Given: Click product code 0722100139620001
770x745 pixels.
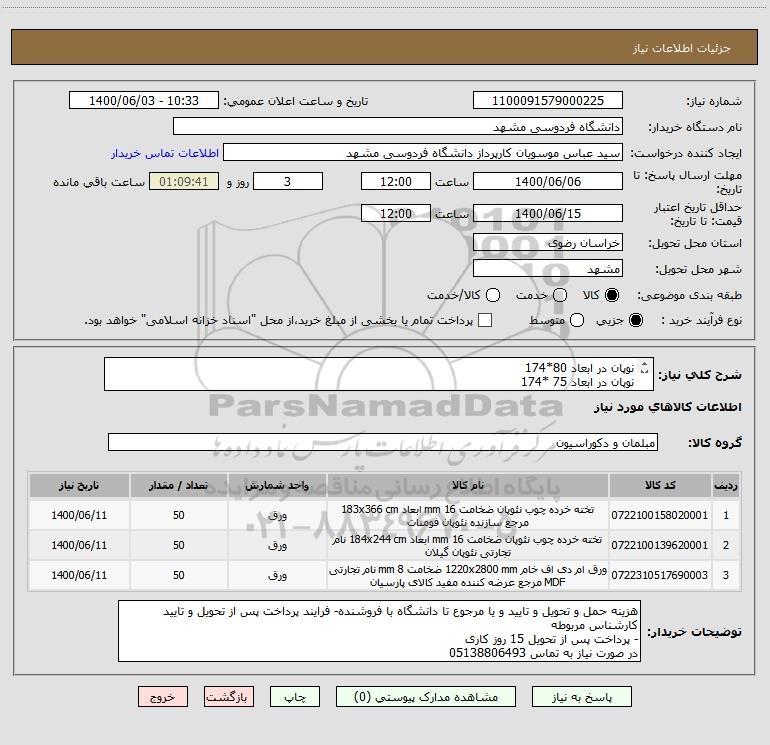Looking at the screenshot, I should (660, 545).
